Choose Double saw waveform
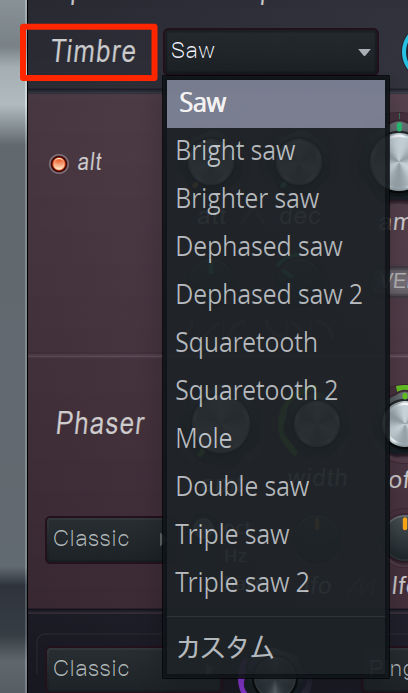This screenshot has height=693, width=408. (276, 487)
